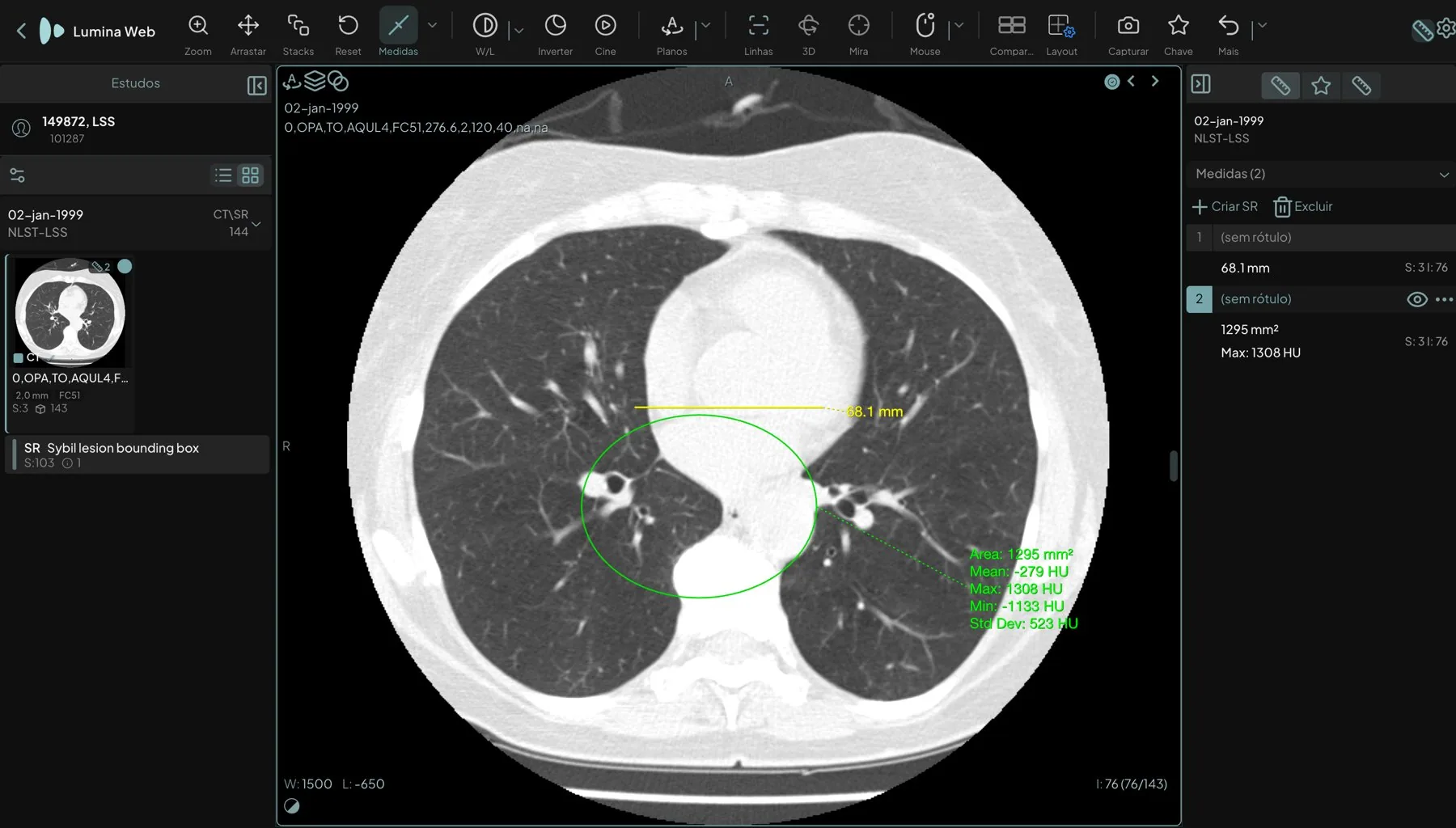Select the Arrastar pan tool
1456x828 pixels.
248,33
